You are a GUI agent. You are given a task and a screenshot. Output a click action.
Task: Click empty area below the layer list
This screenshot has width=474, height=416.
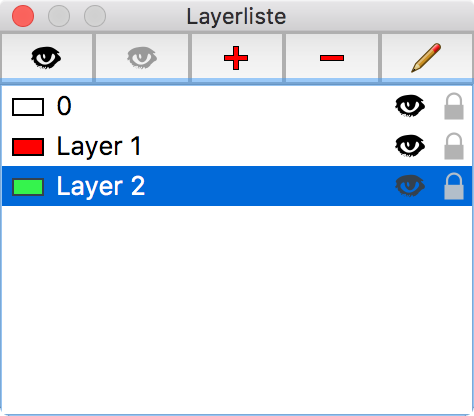tap(237, 310)
